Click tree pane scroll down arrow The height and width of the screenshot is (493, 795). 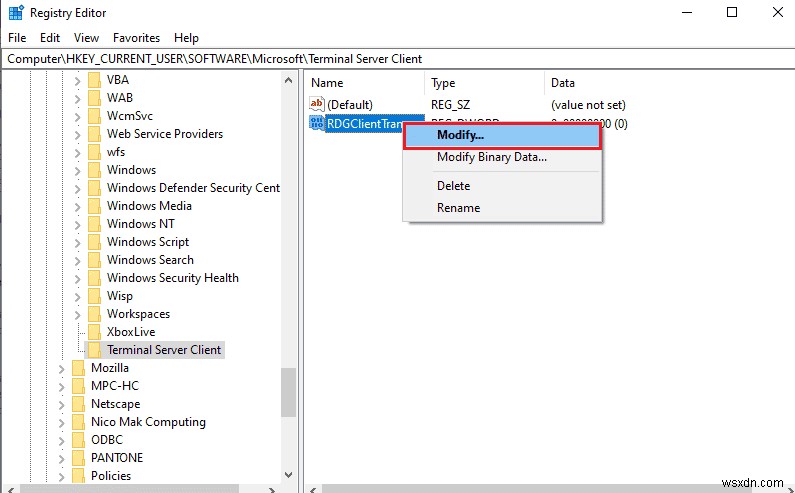(x=288, y=475)
